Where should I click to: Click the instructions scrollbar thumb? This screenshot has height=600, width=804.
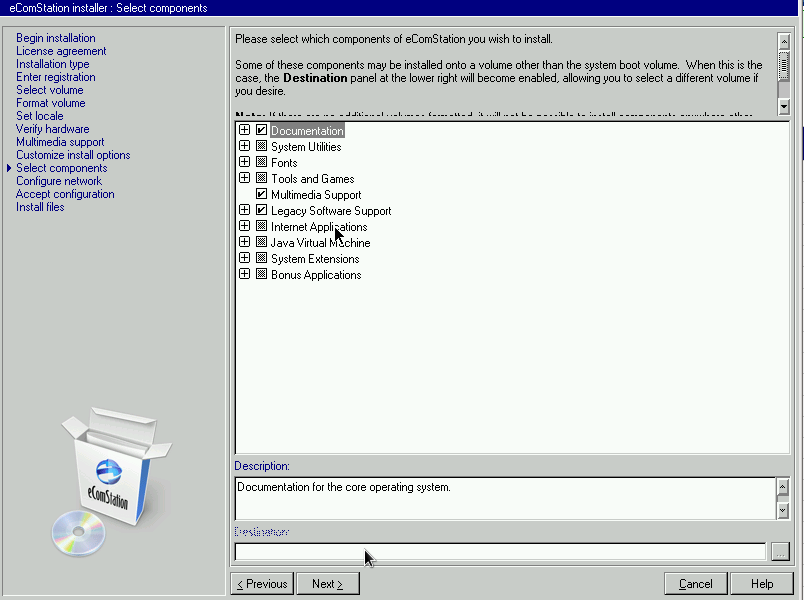click(783, 65)
